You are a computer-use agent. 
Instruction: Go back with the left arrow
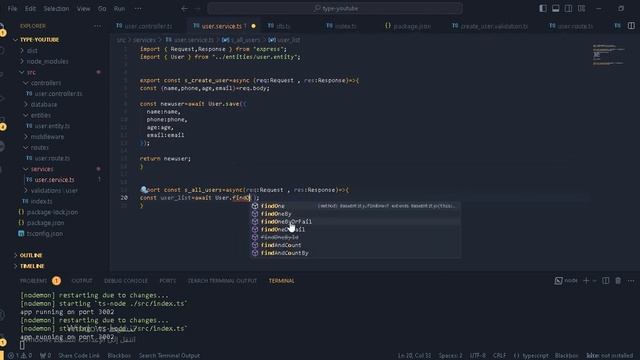click(x=184, y=8)
